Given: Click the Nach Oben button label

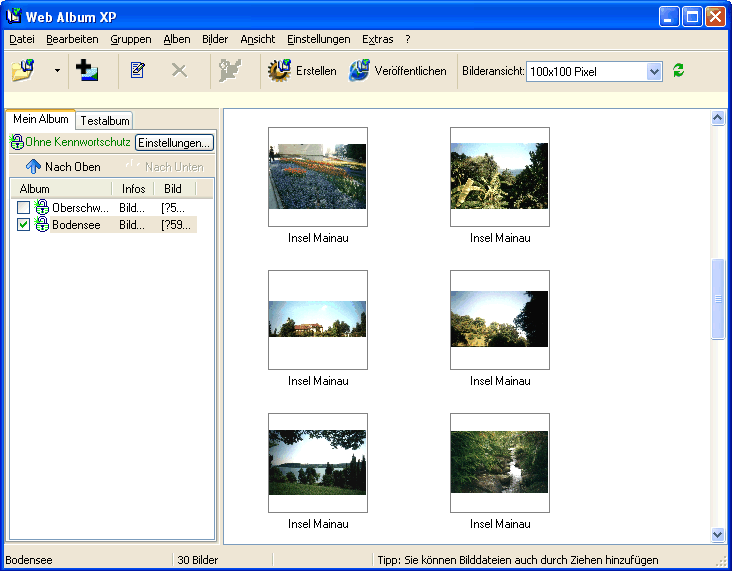Looking at the screenshot, I should click(x=72, y=167).
